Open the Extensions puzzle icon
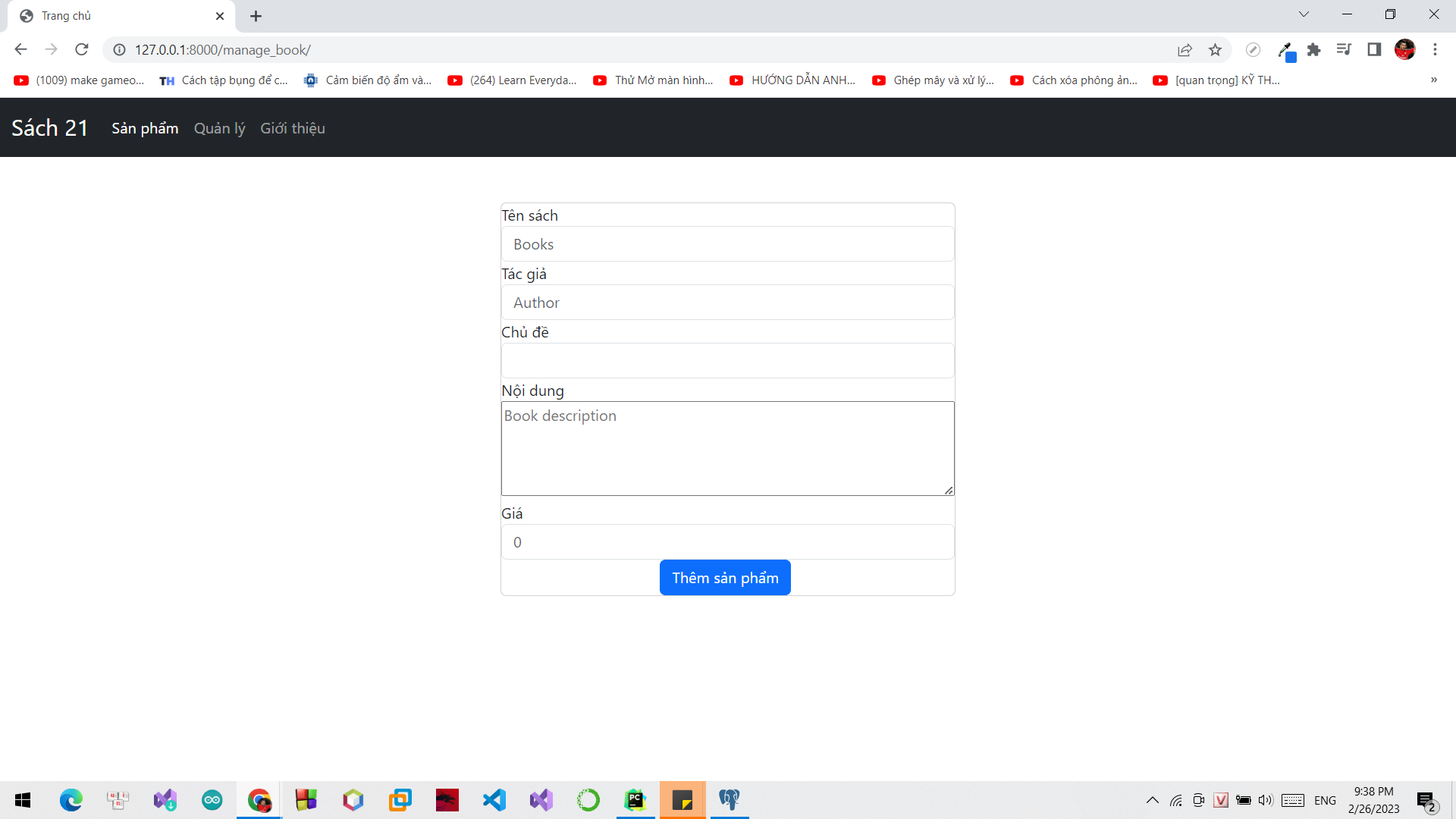Viewport: 1456px width, 819px height. click(1313, 50)
